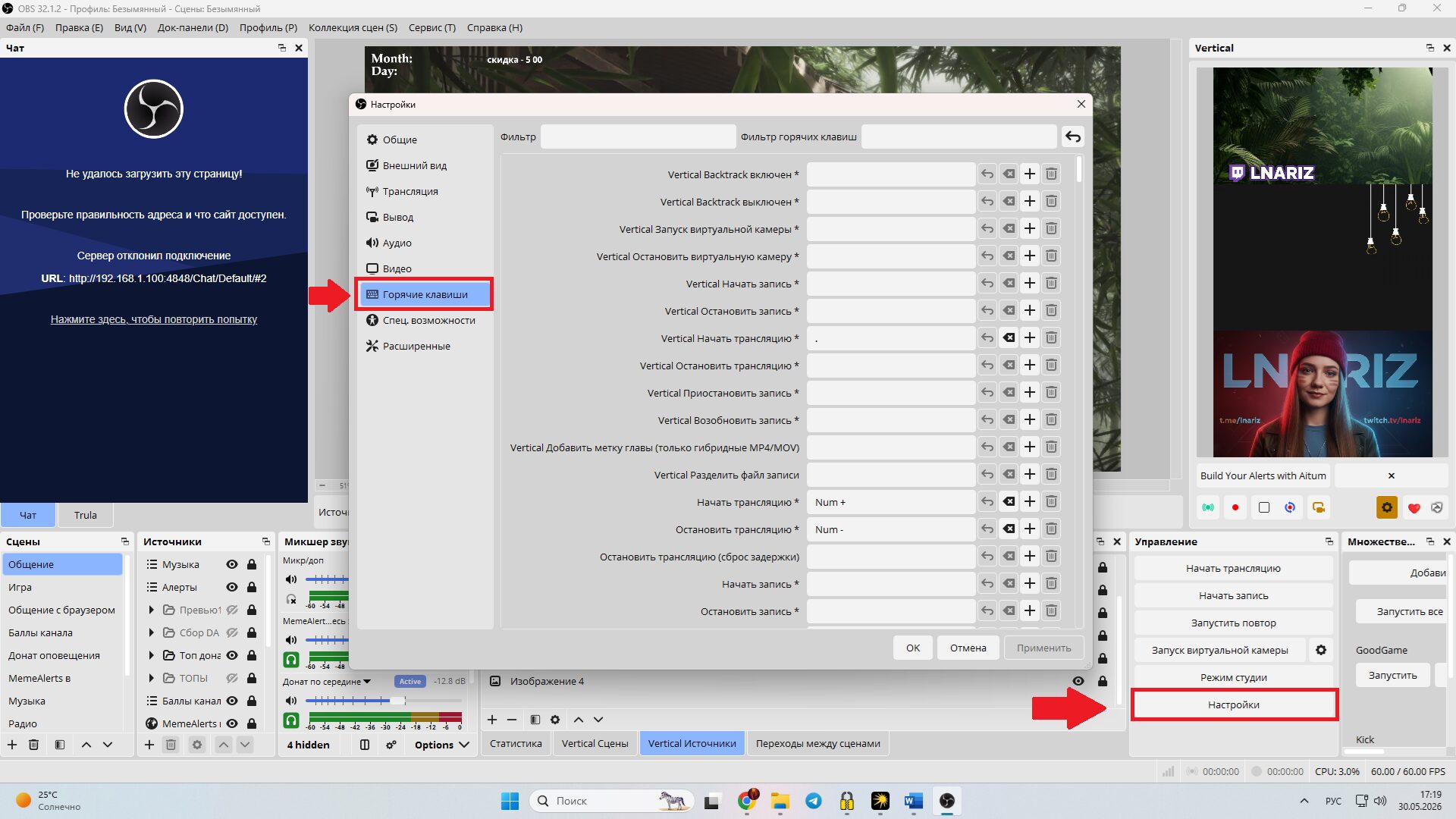Clear the Num + hotkey for Начать трансляцию
Image resolution: width=1456 pixels, height=819 pixels.
pos(1009,501)
